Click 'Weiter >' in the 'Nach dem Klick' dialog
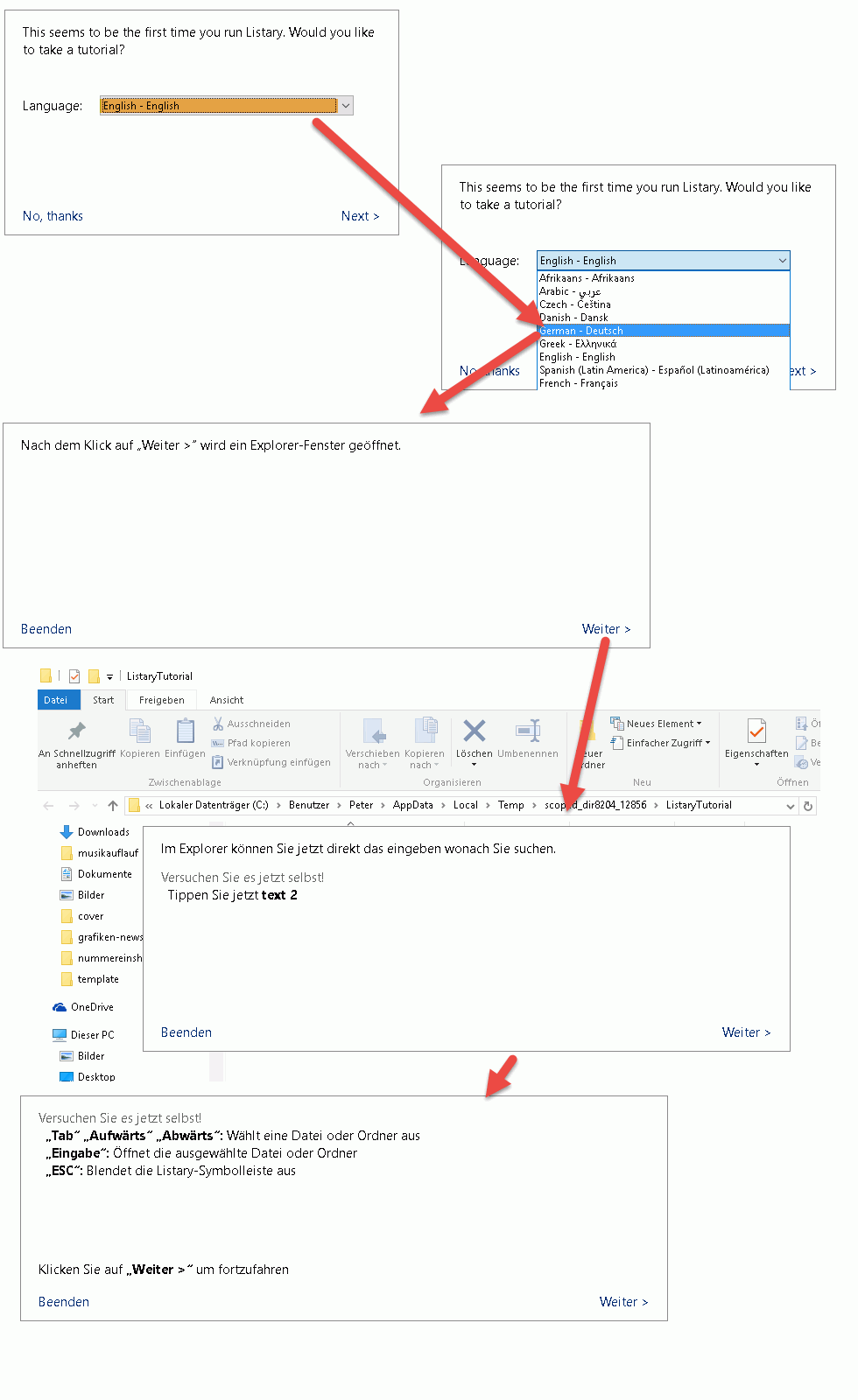This screenshot has width=858, height=1400. 606,629
